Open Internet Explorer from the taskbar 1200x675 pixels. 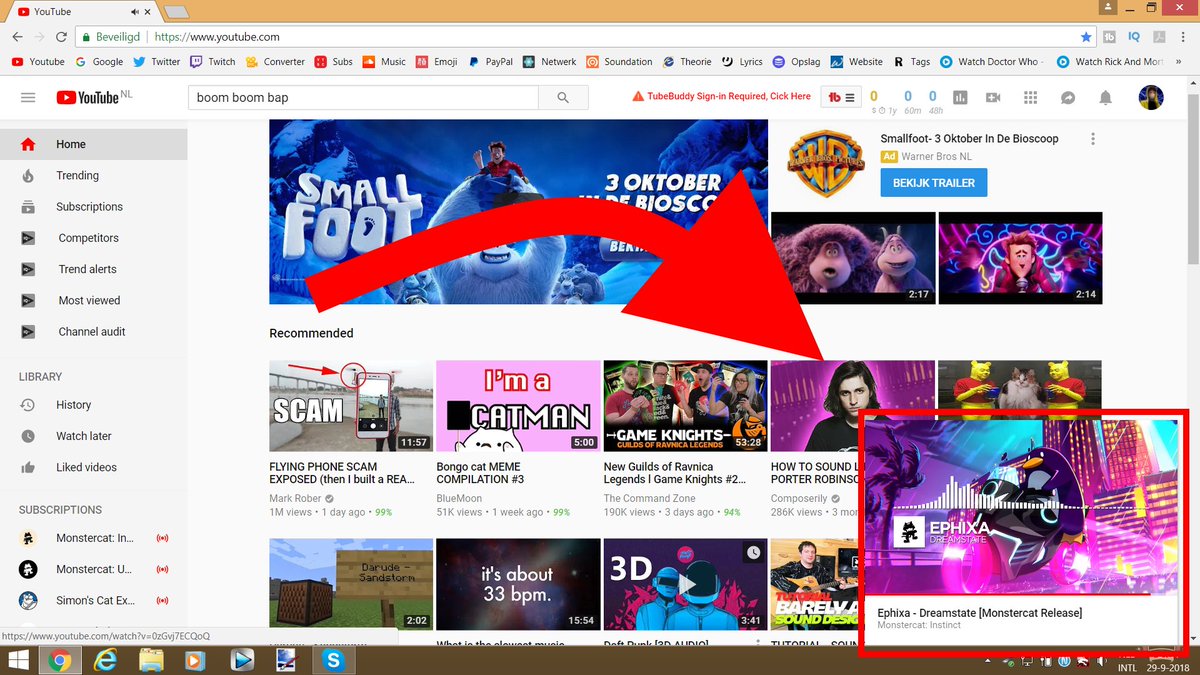[105, 660]
